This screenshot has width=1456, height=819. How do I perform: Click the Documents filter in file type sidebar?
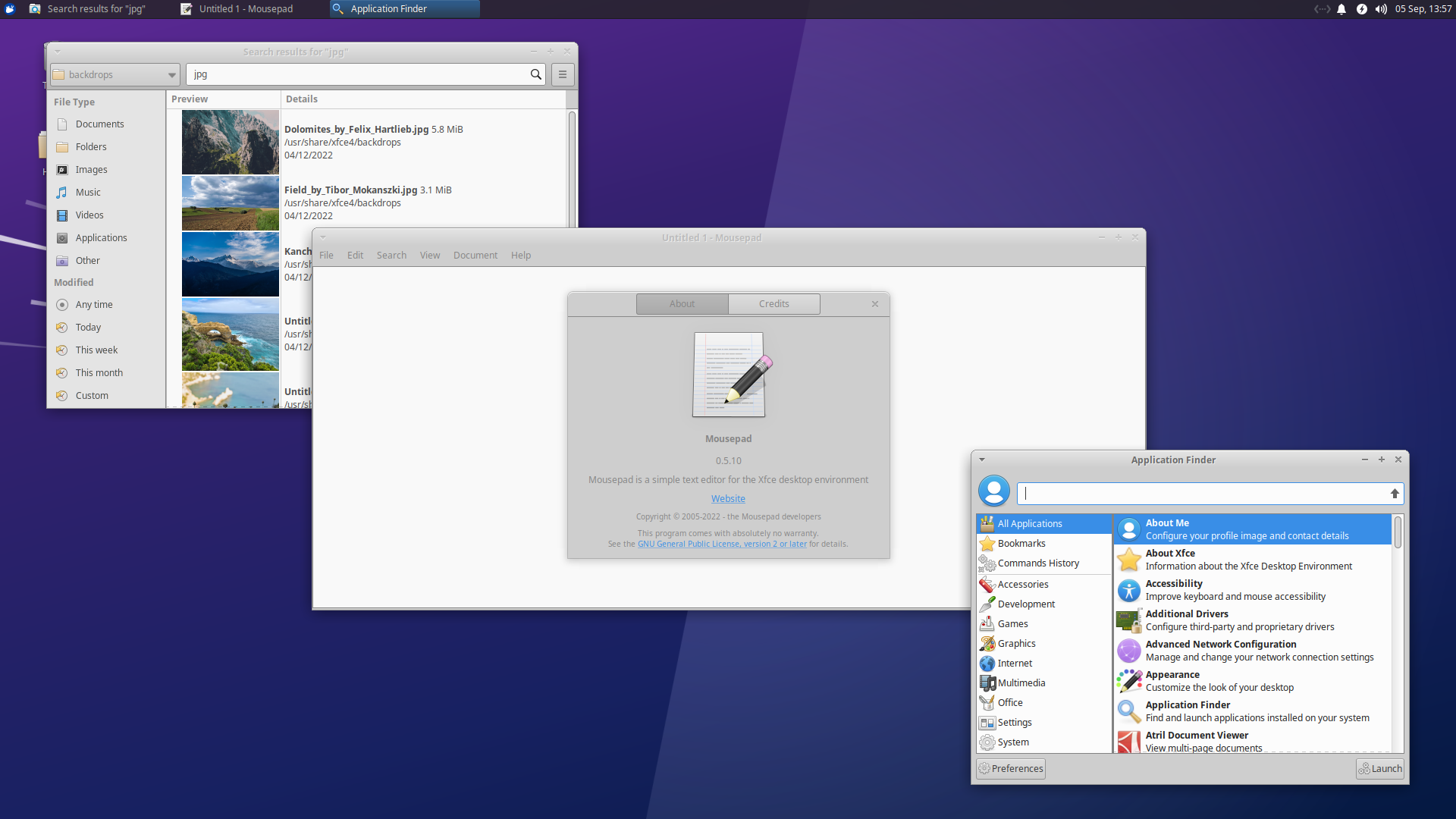[99, 124]
